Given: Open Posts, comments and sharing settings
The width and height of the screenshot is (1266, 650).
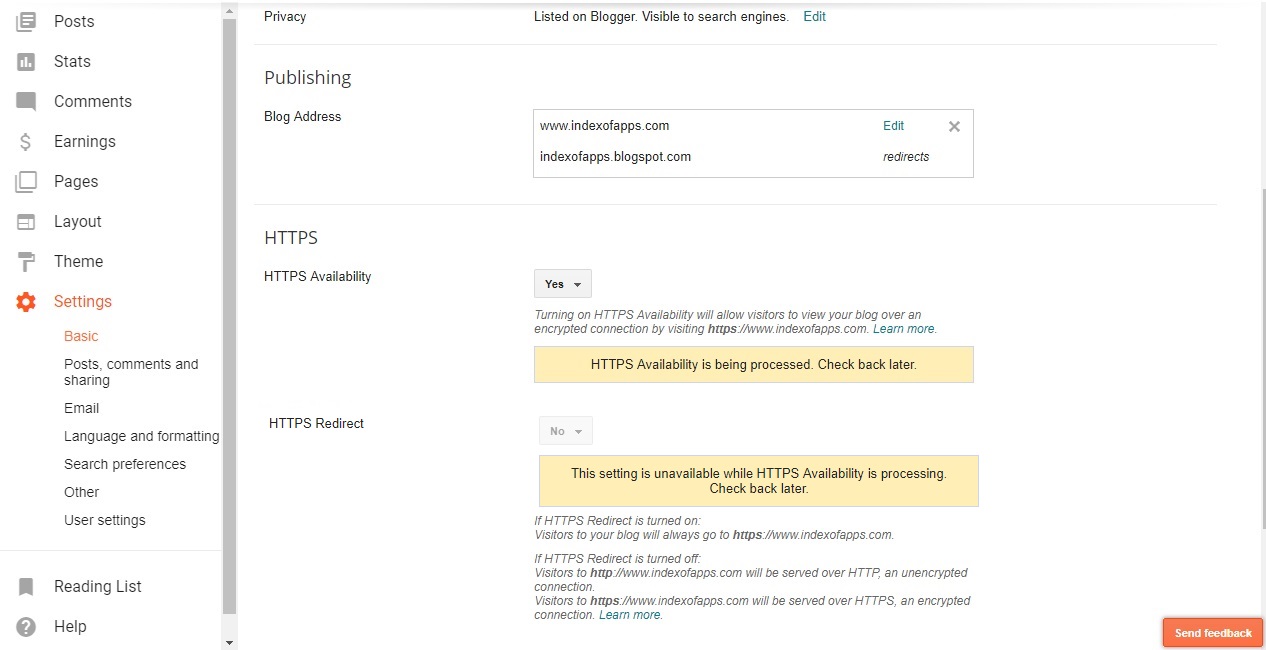Looking at the screenshot, I should click(x=131, y=372).
